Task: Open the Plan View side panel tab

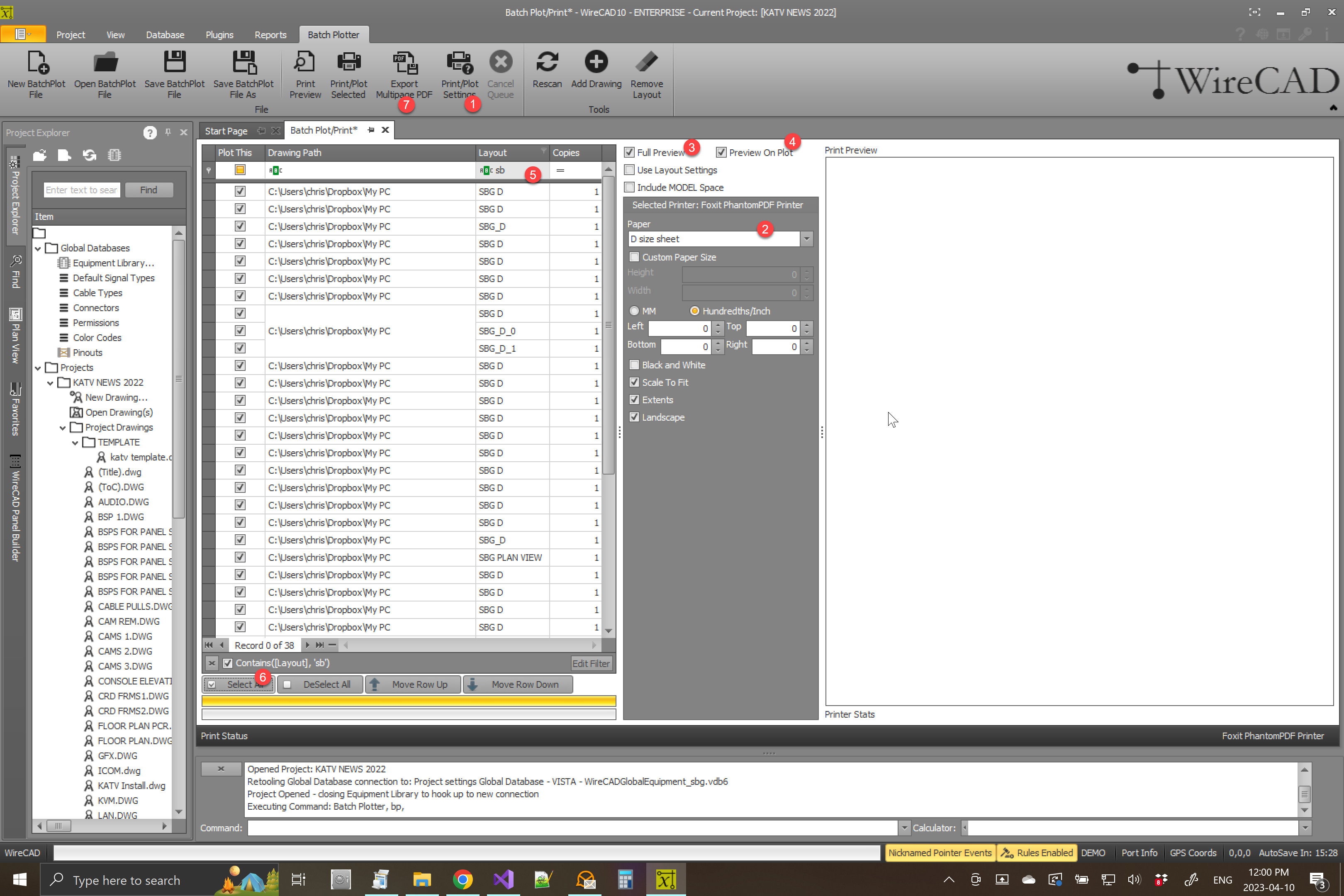Action: coord(15,336)
